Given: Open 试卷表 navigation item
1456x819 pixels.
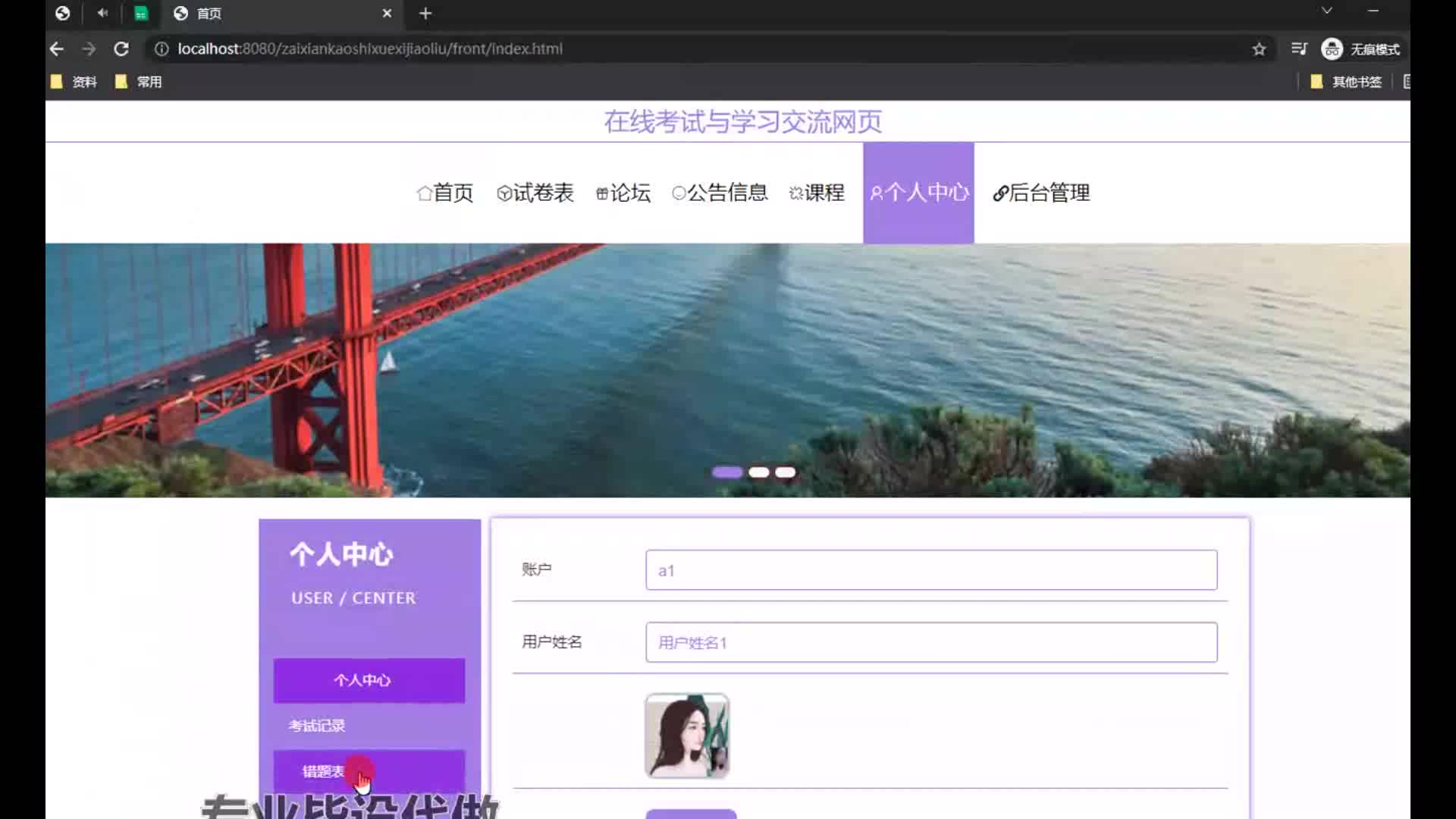Looking at the screenshot, I should [535, 193].
